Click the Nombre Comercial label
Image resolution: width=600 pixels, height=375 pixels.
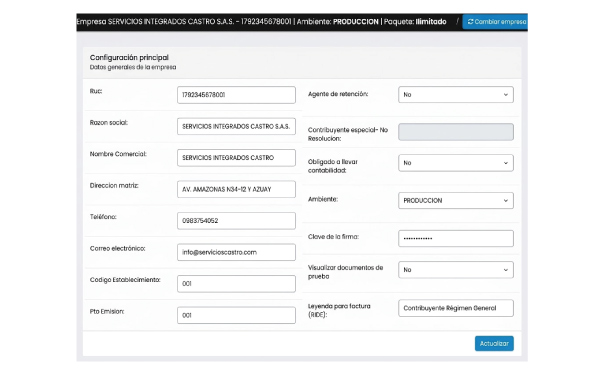[x=118, y=154]
